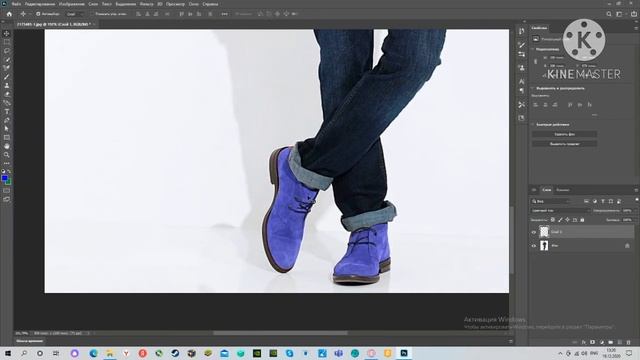640x360 pixels.
Task: Open the Изображение menu
Action: click(x=72, y=4)
